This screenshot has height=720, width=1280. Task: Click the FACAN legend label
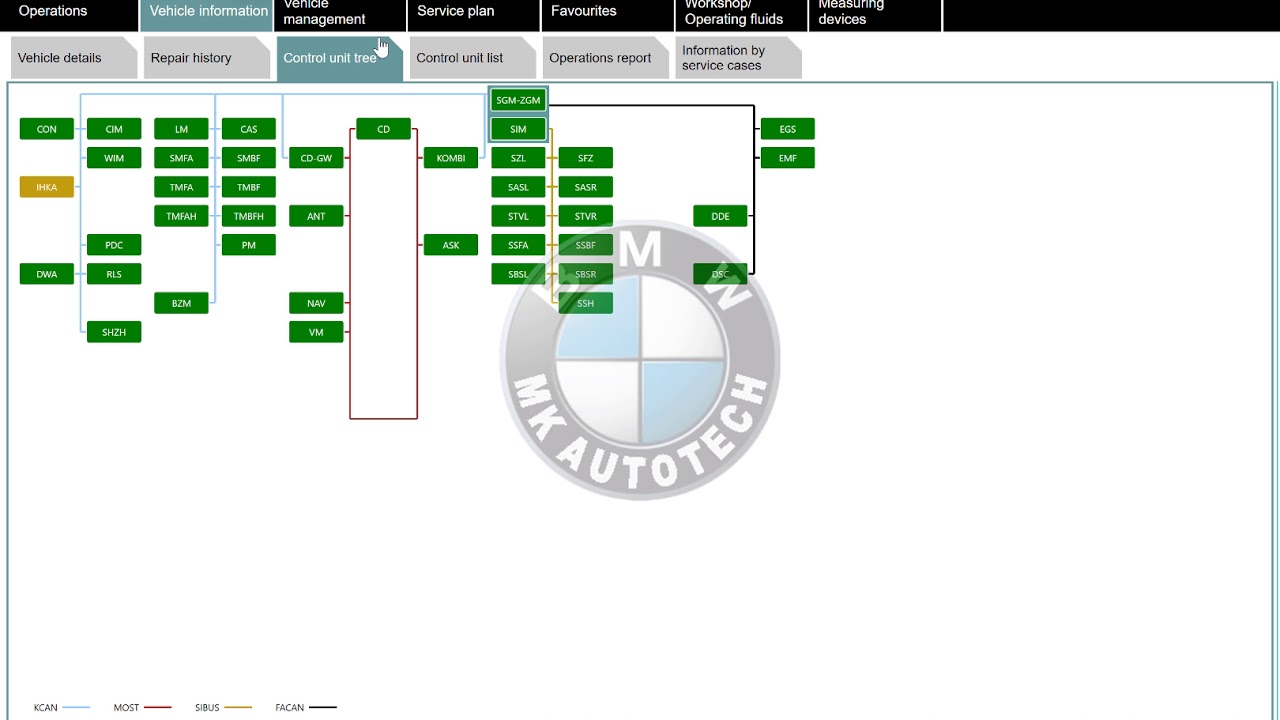click(x=290, y=707)
